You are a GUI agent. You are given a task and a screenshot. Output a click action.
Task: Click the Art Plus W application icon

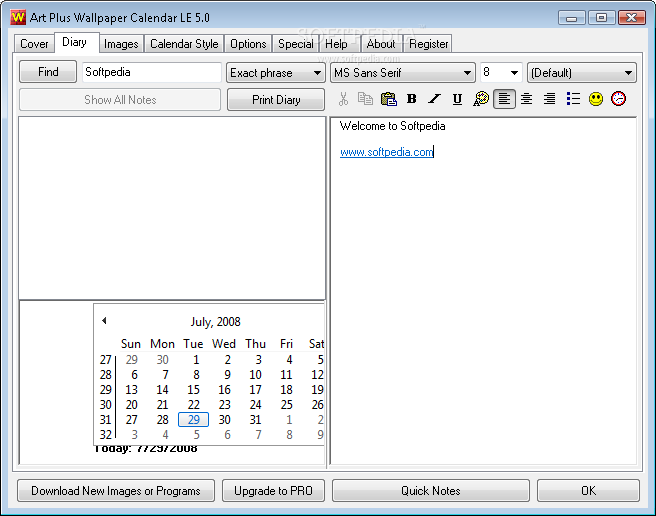click(x=18, y=18)
